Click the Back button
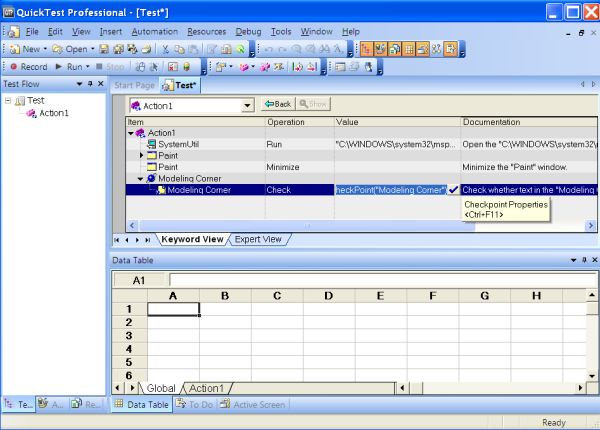 (x=278, y=104)
